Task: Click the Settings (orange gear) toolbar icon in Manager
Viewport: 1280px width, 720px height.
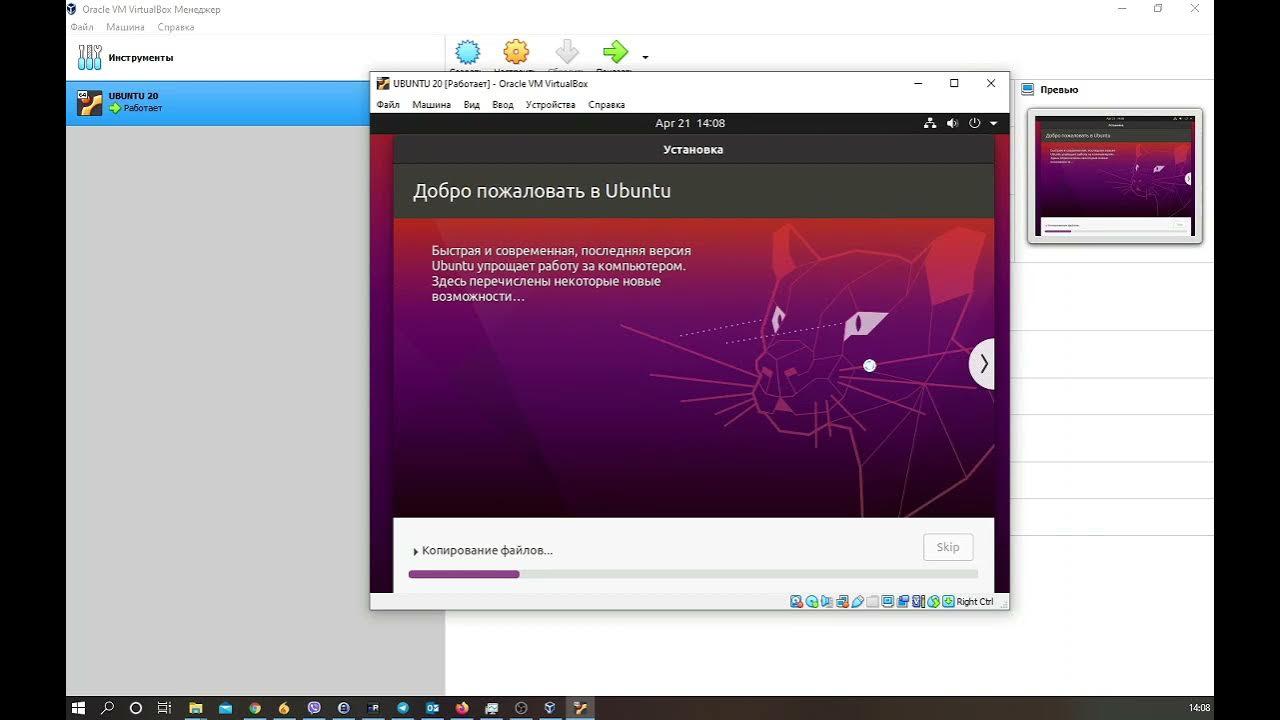Action: [x=516, y=54]
